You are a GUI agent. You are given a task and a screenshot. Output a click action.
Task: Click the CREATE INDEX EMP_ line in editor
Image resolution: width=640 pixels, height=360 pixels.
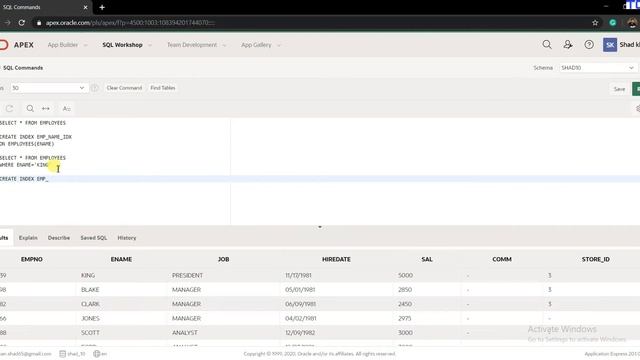[24, 179]
